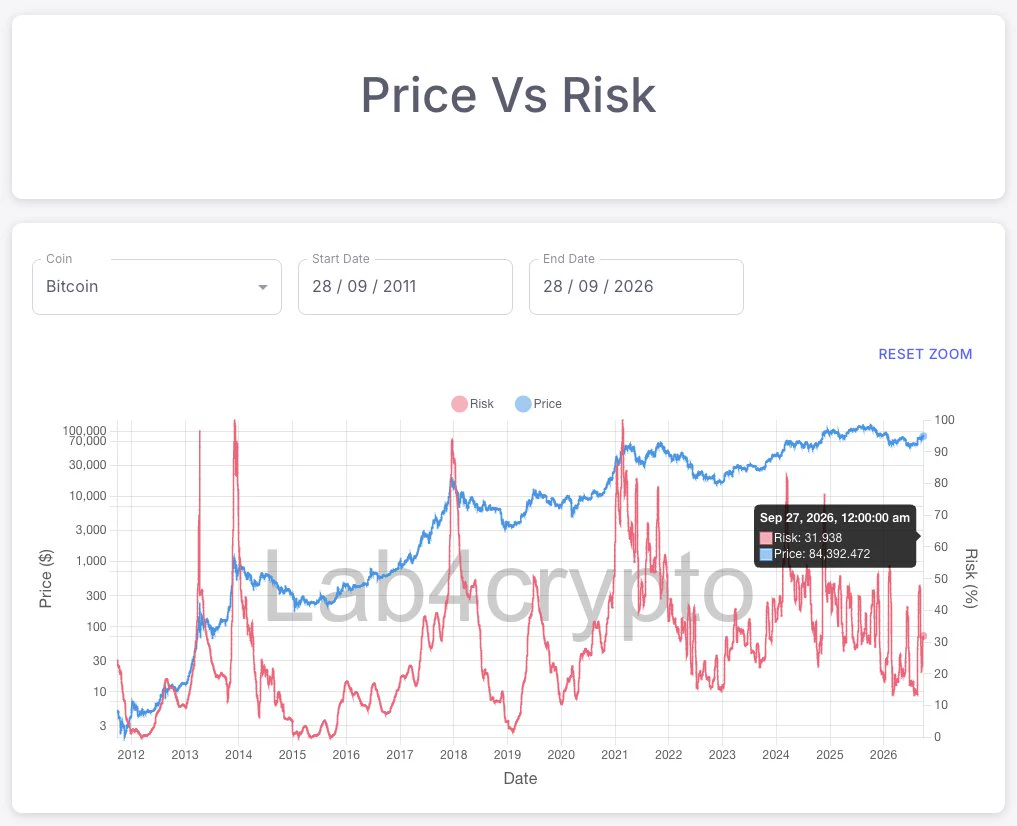This screenshot has width=1017, height=826.
Task: Click the 2018 label on date axis
Action: click(x=453, y=755)
